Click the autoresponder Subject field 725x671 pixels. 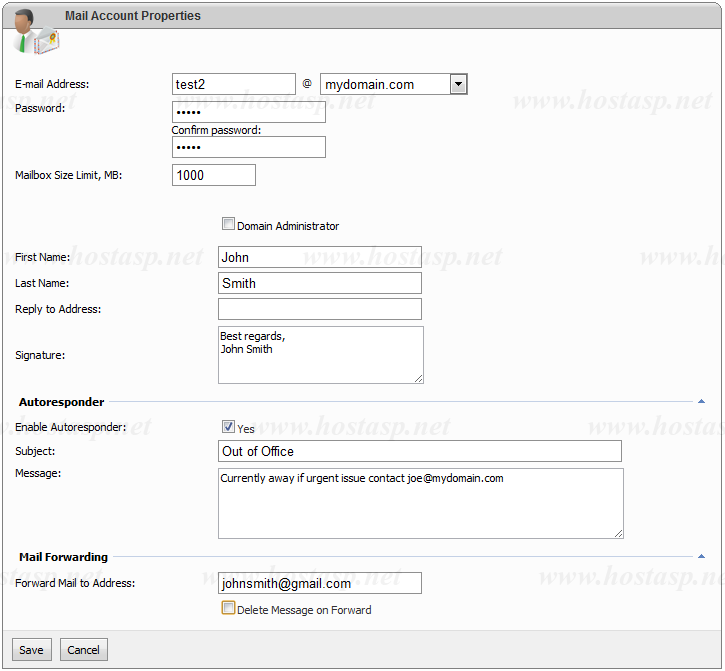pyautogui.click(x=419, y=451)
